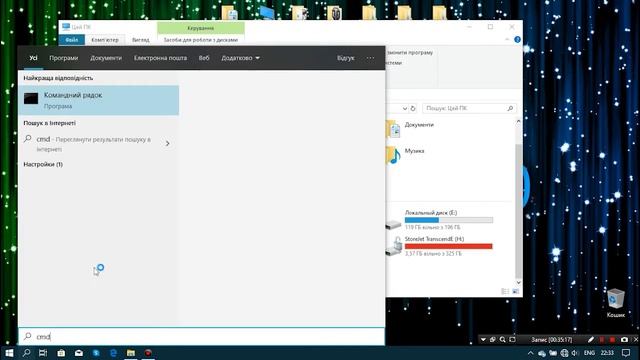Click the taskbar search magnifier icon
Image resolution: width=640 pixels, height=360 pixels.
pyautogui.click(x=27, y=353)
